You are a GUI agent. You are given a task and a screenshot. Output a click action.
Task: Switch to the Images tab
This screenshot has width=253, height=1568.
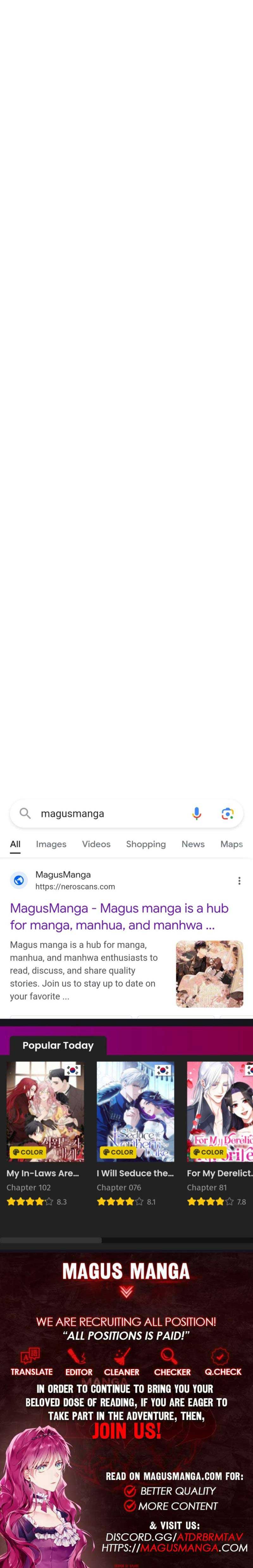pos(51,844)
